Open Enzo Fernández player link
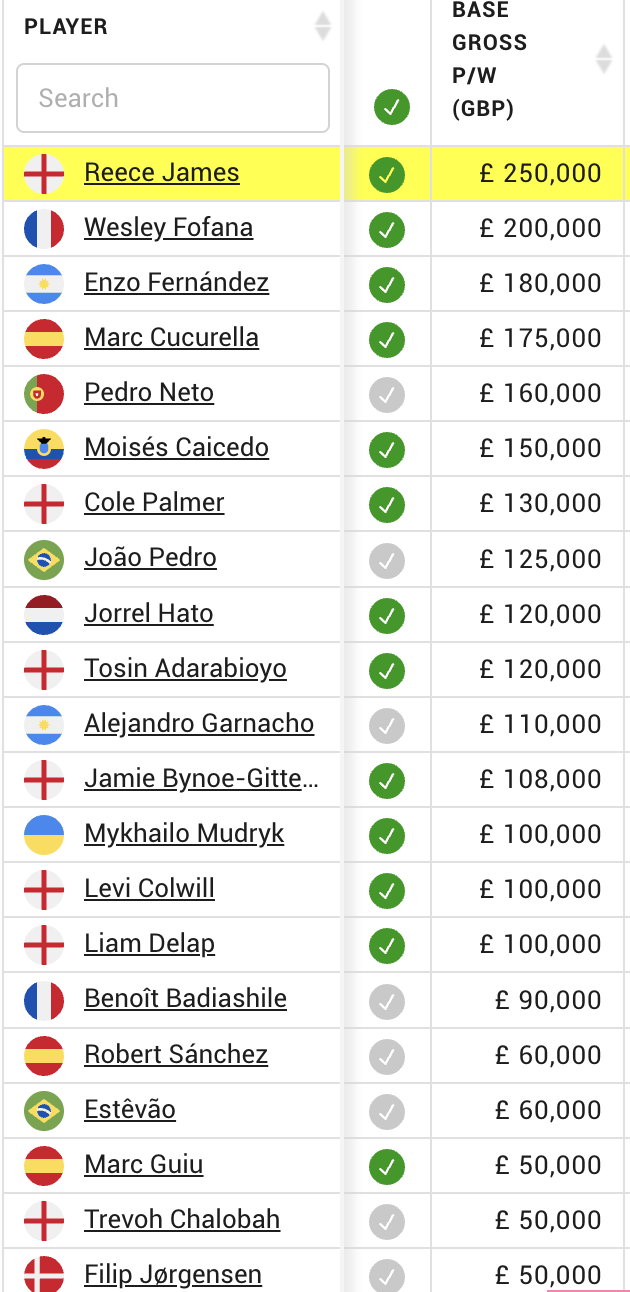 [x=176, y=283]
